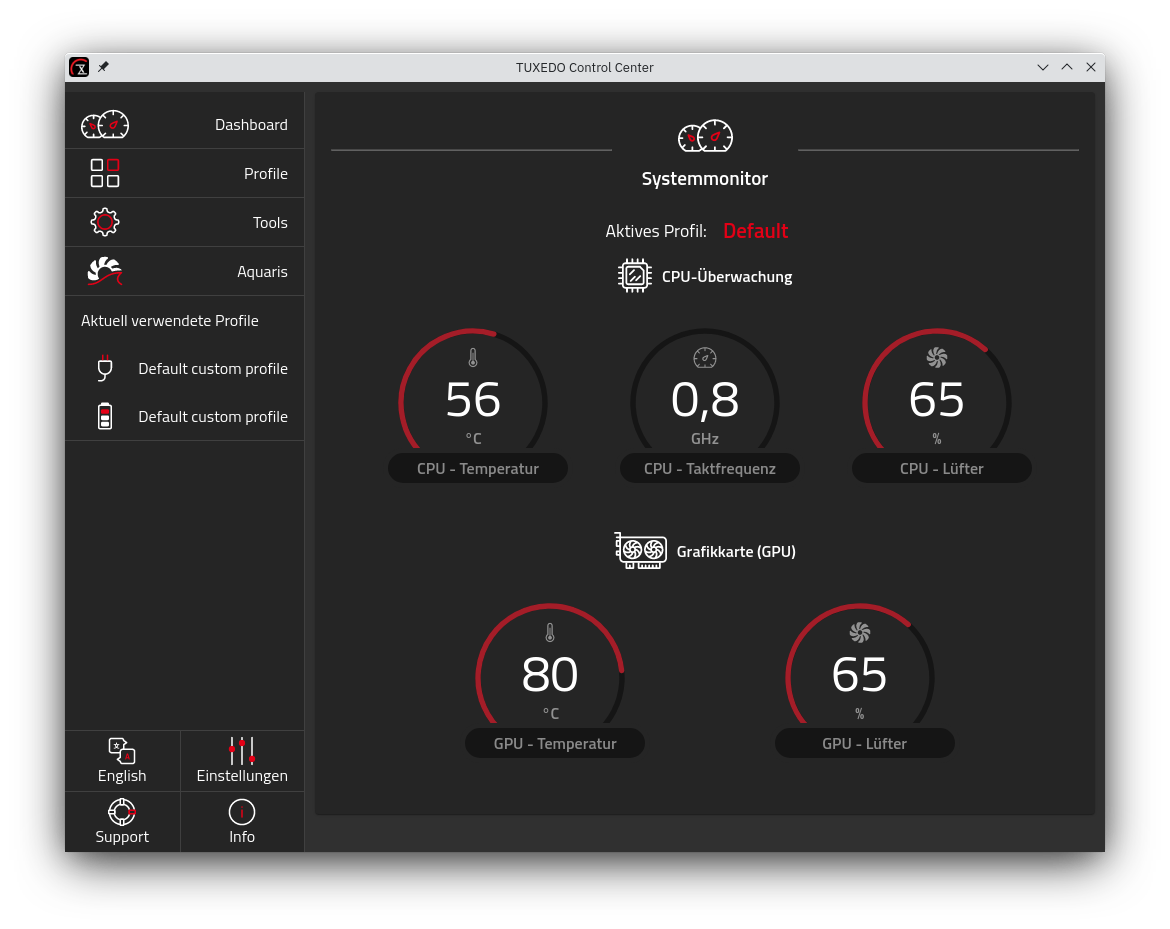The image size is (1170, 929).
Task: Click the language translation icon
Action: [122, 751]
